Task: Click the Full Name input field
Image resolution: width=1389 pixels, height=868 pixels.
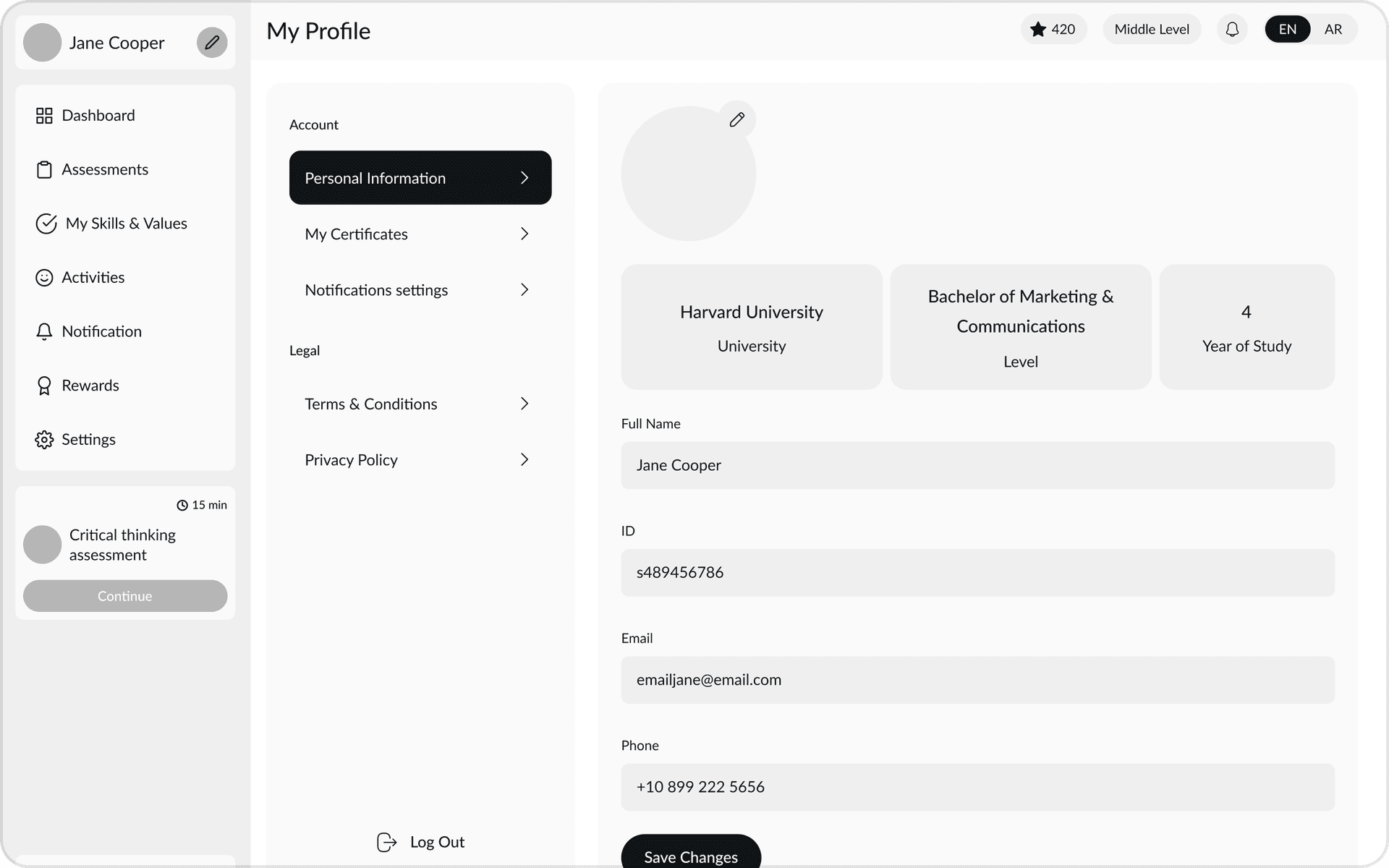Action: pos(977,465)
